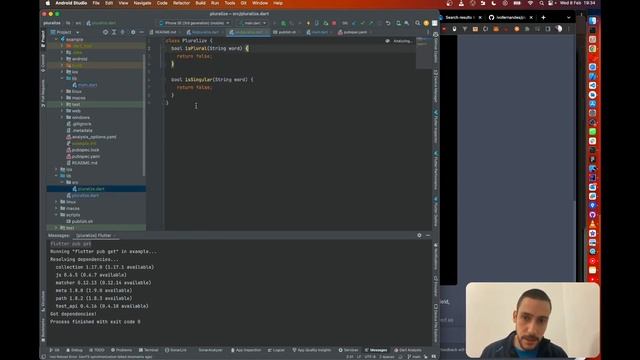Click the green Run button
This screenshot has height=360, width=640.
coord(283,23)
